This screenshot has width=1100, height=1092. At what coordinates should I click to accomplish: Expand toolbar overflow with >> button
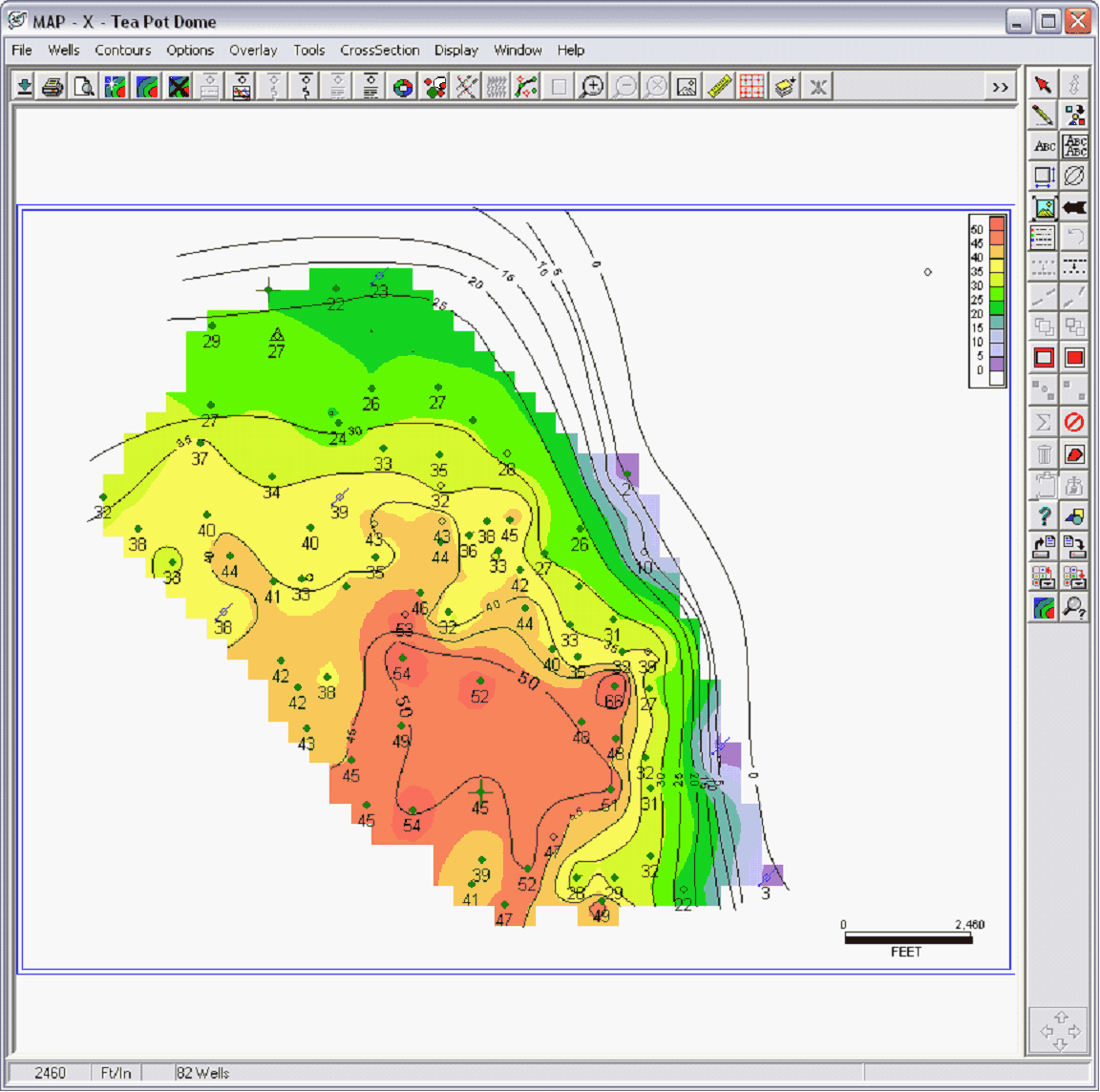pyautogui.click(x=1000, y=87)
